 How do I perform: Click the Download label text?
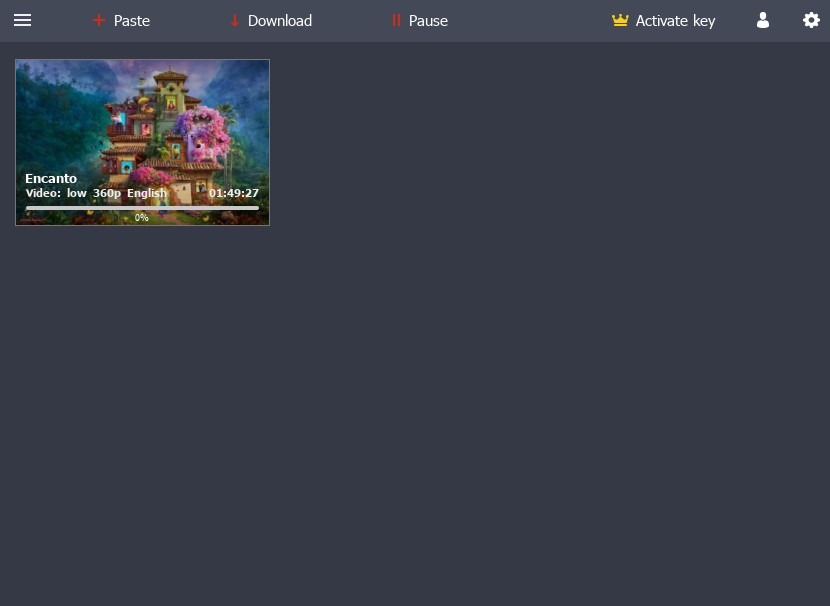[279, 21]
